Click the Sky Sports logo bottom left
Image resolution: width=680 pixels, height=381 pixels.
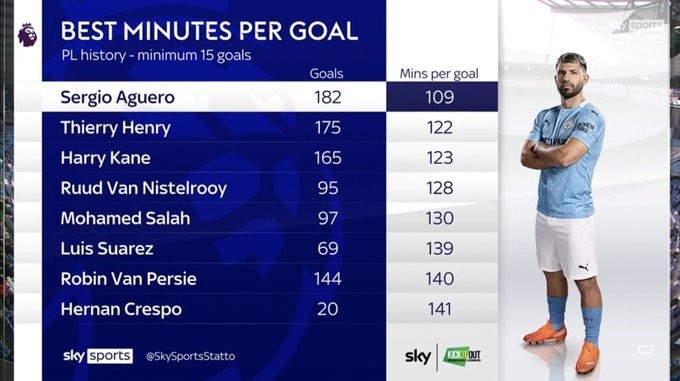[x=98, y=356]
